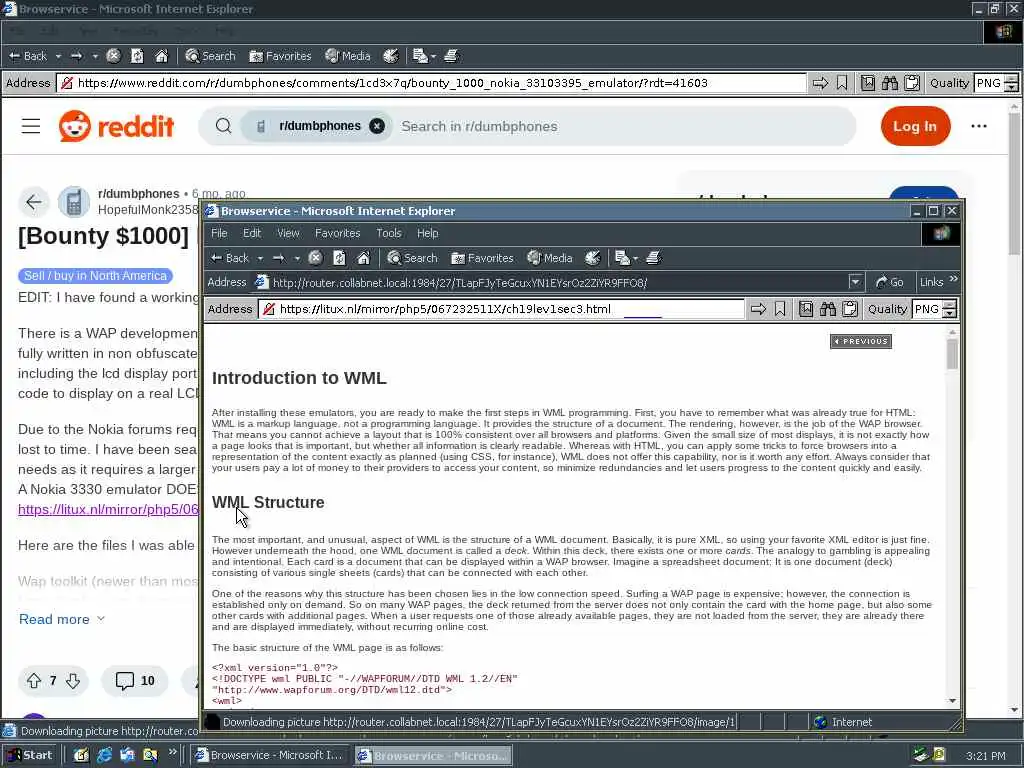The image size is (1024, 768).
Task: Open Favorites pane in front IE toolbar
Action: 482,258
